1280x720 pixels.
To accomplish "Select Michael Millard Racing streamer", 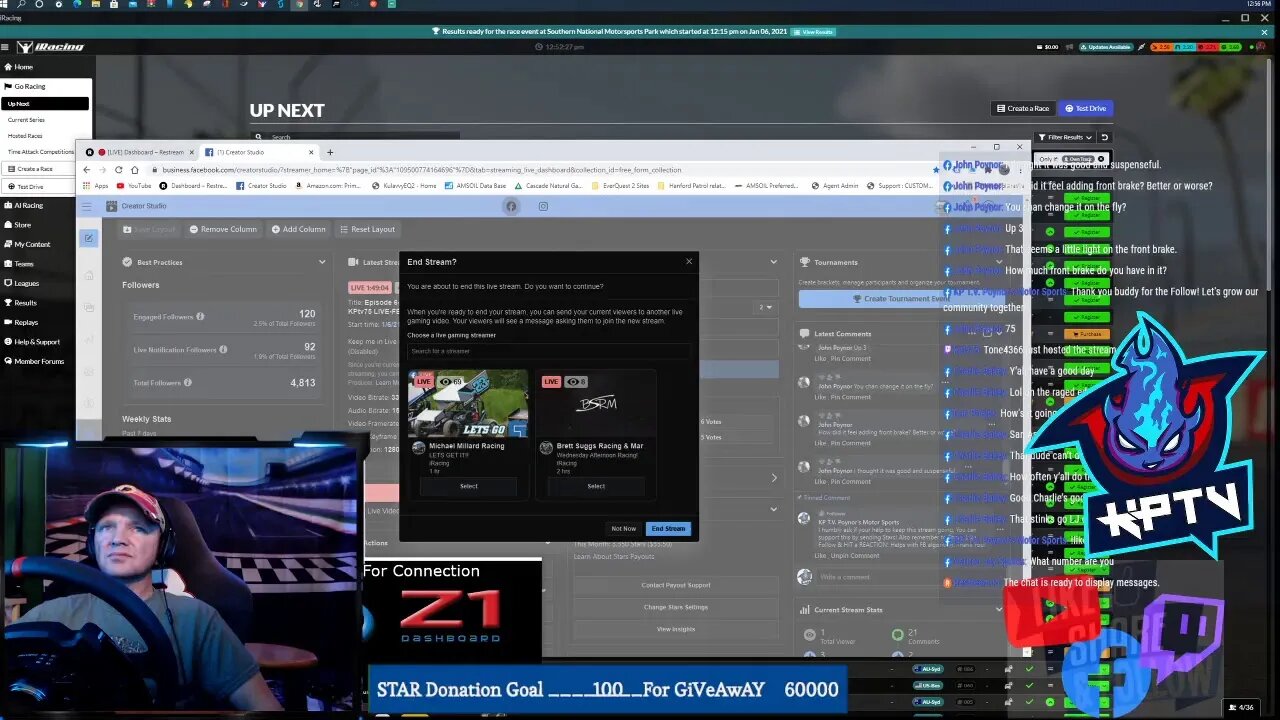I will (469, 486).
